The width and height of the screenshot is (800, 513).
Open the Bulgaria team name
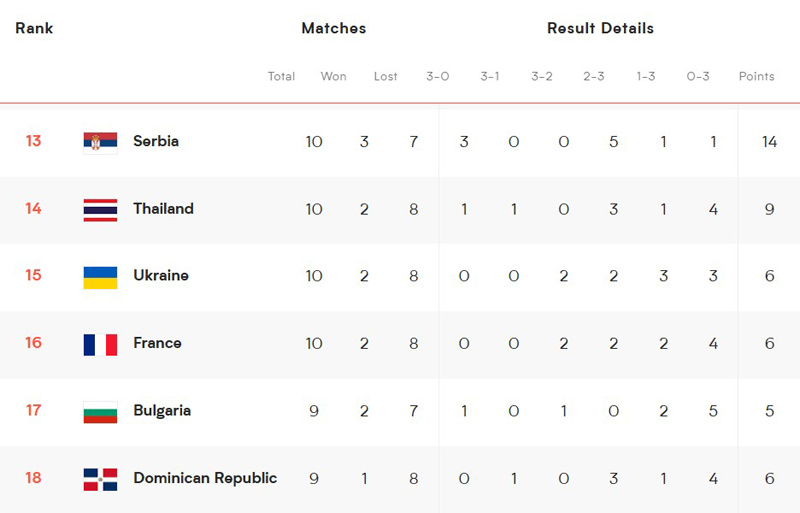click(162, 410)
